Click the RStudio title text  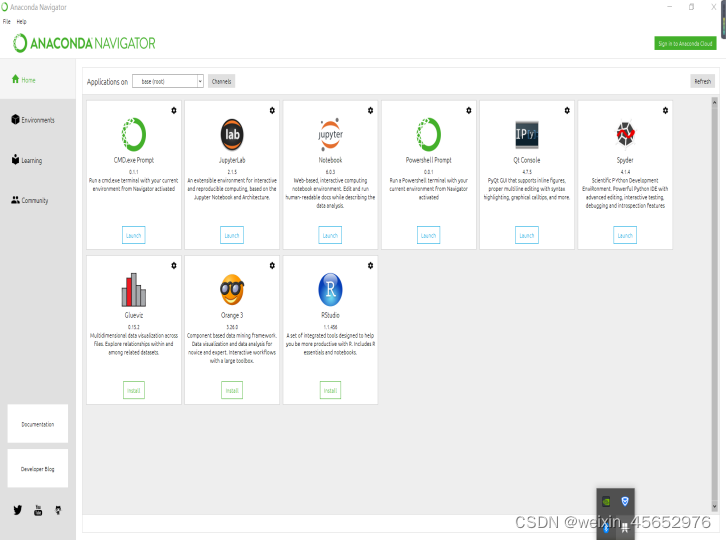click(330, 315)
